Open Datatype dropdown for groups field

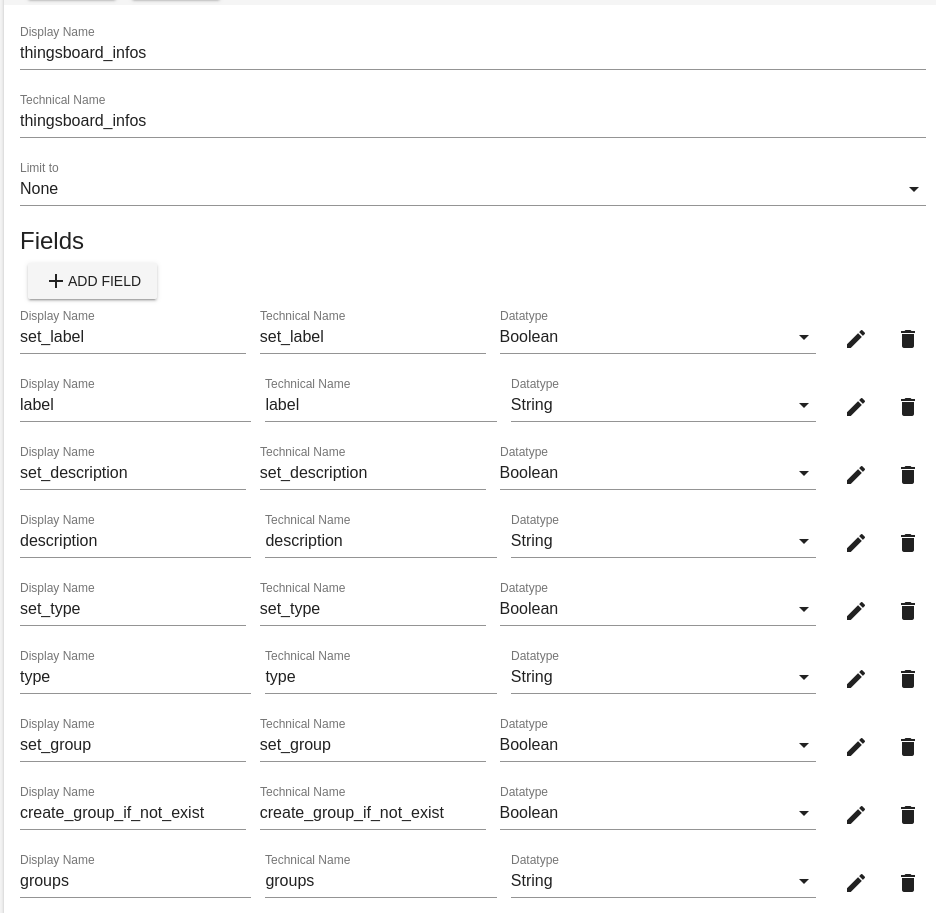(x=663, y=881)
